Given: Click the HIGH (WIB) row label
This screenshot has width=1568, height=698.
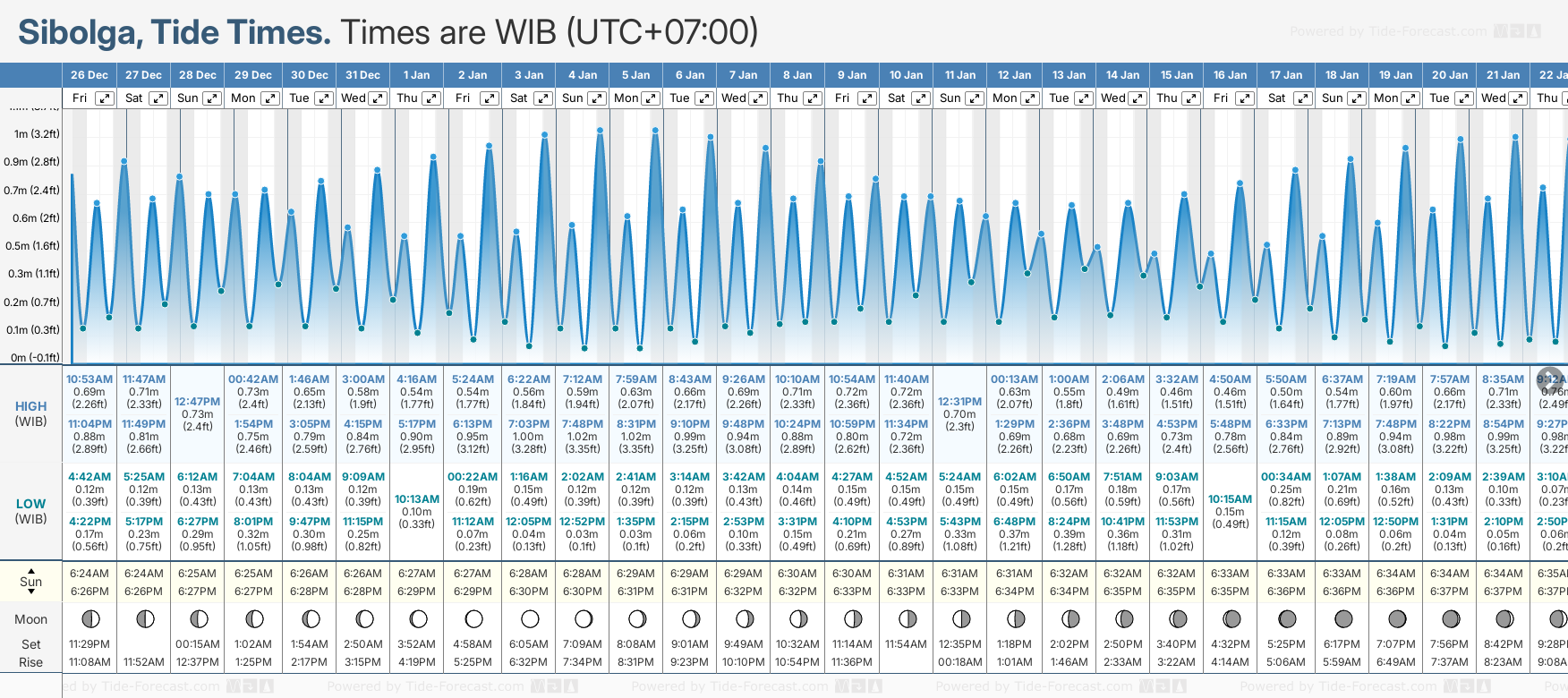Looking at the screenshot, I should pyautogui.click(x=31, y=413).
